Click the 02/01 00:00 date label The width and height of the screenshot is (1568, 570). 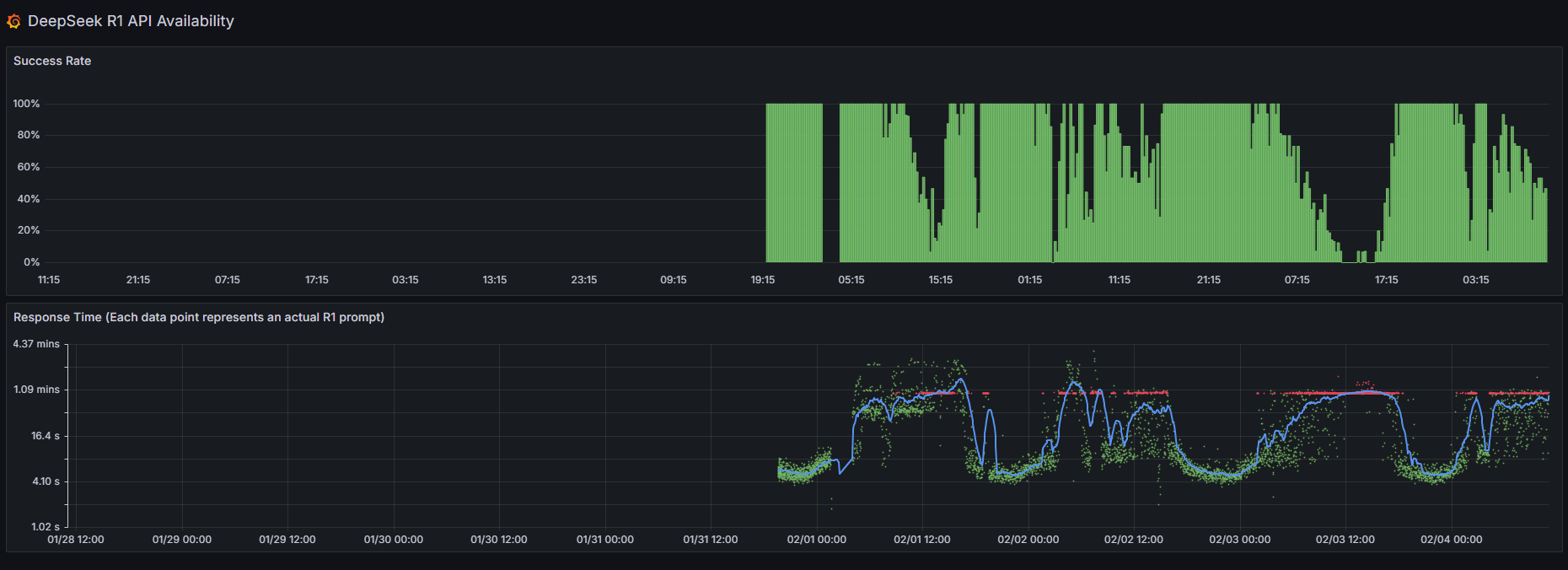[817, 540]
